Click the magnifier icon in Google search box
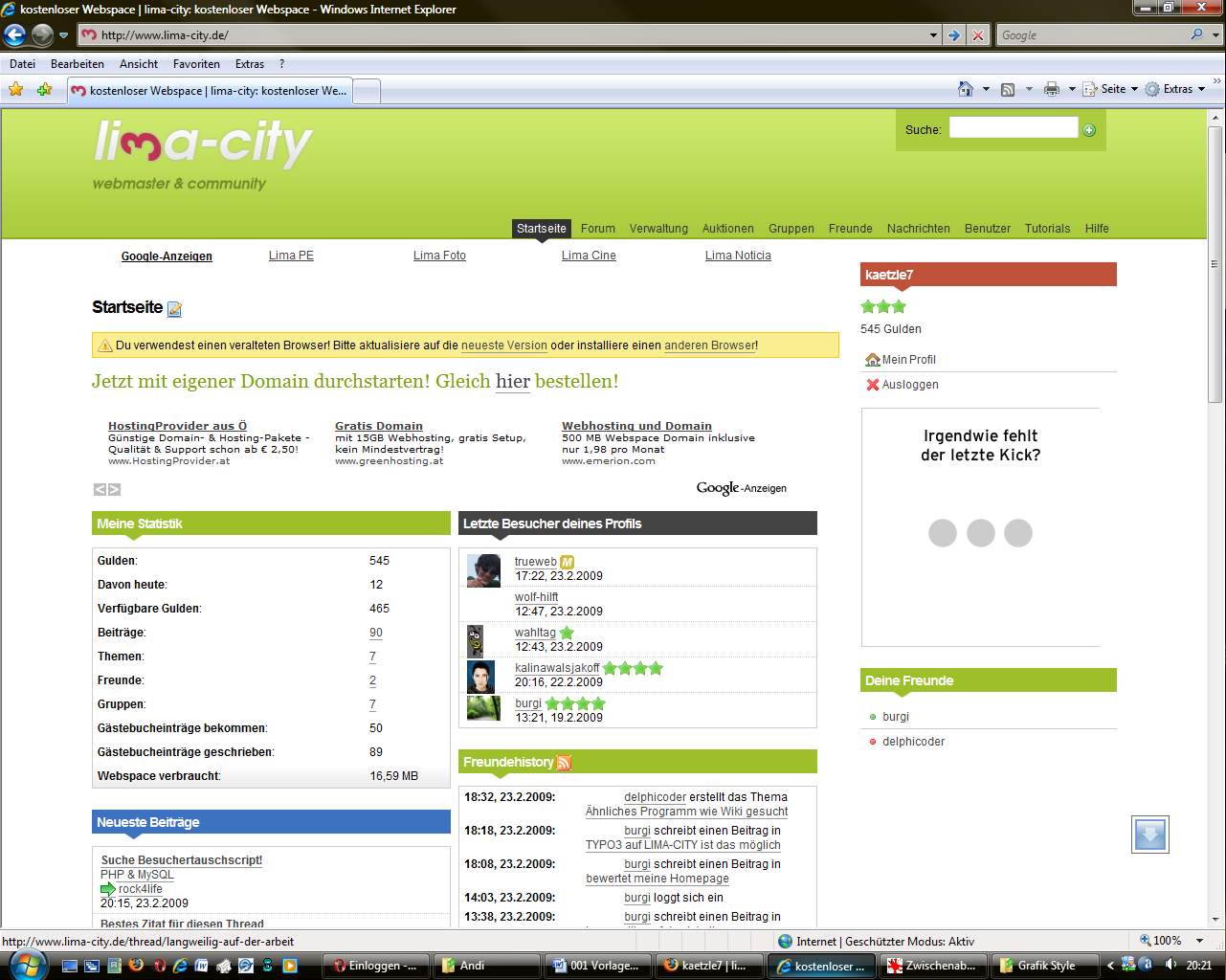This screenshot has height=980, width=1226. pyautogui.click(x=1196, y=34)
